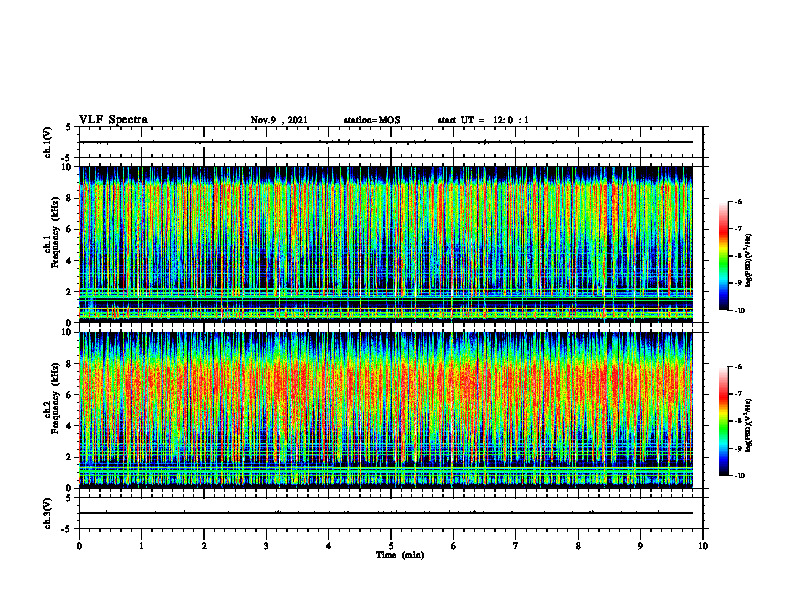Click the "VLF Spectra" title text
Viewport: 792px width, 612px height.
click(x=113, y=120)
